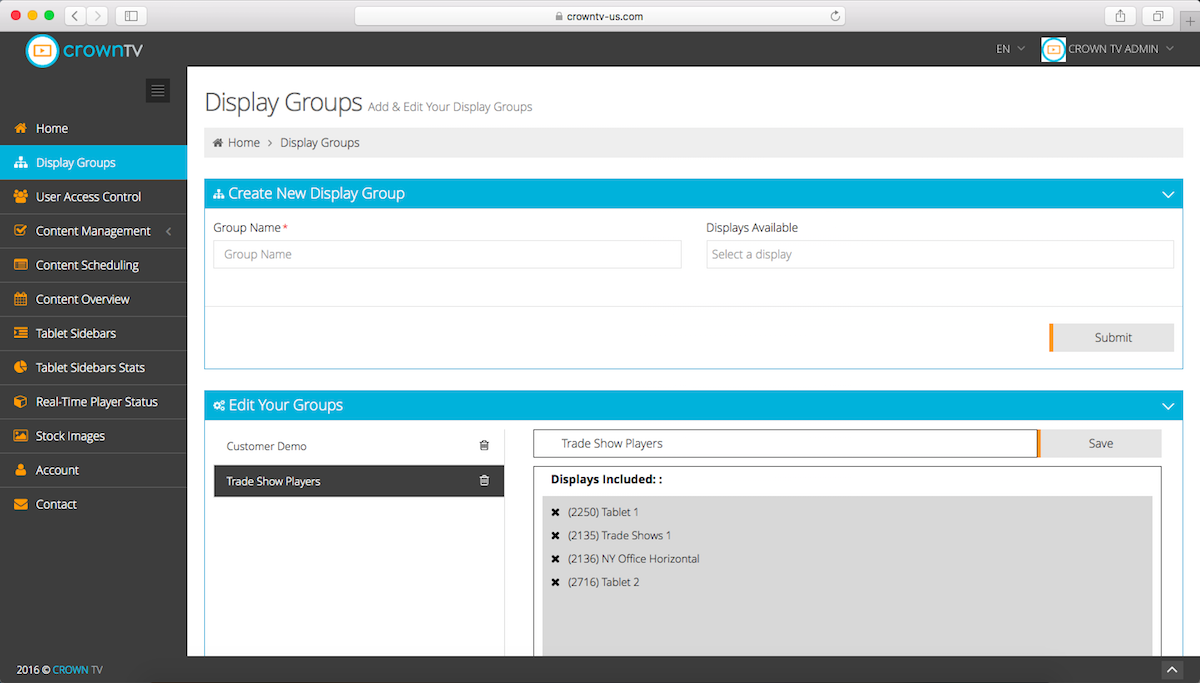Click the hamburger sidebar collapse icon
The height and width of the screenshot is (683, 1200).
158,91
